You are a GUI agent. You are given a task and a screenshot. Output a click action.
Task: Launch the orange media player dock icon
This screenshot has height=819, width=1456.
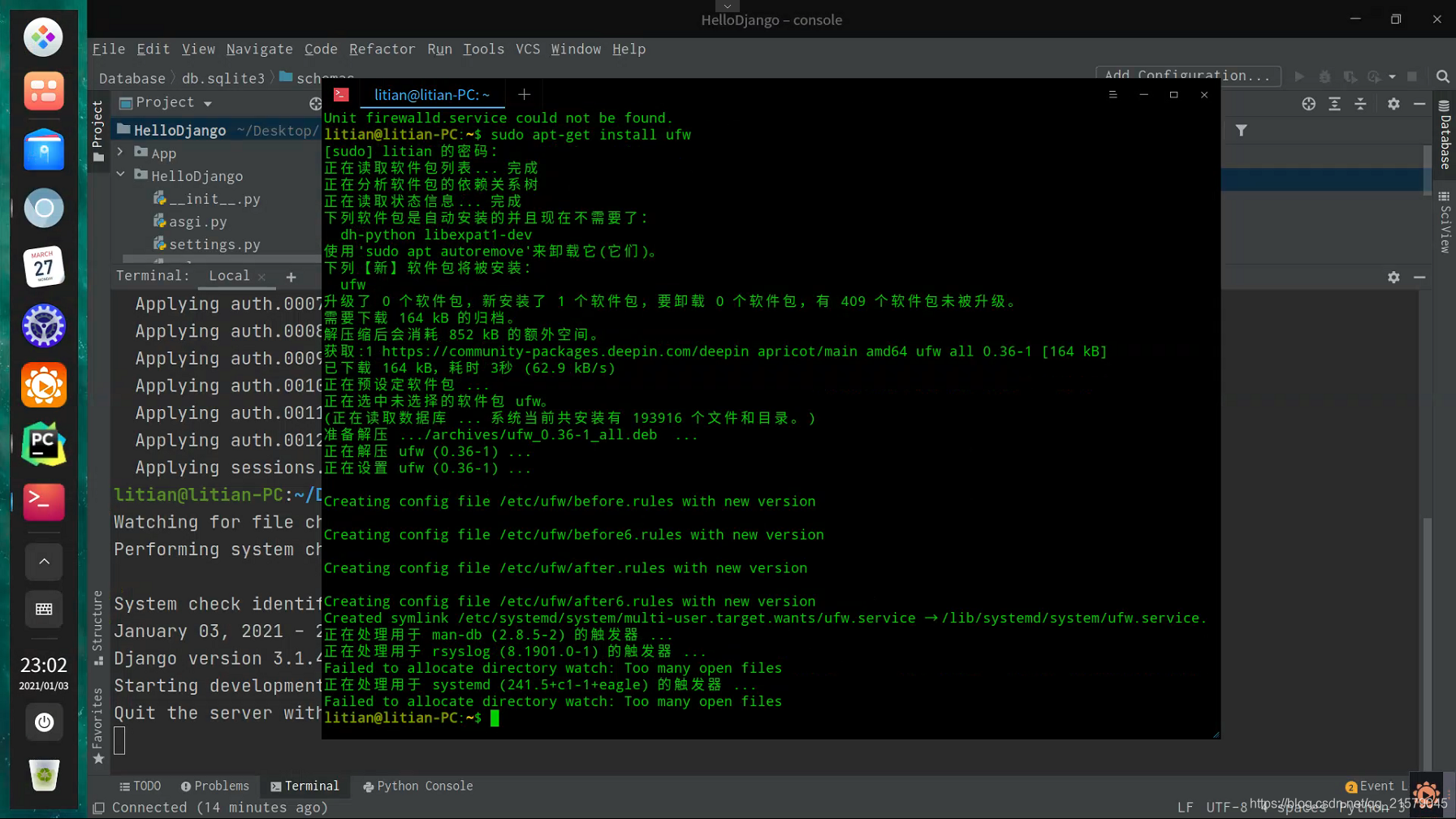coord(43,386)
